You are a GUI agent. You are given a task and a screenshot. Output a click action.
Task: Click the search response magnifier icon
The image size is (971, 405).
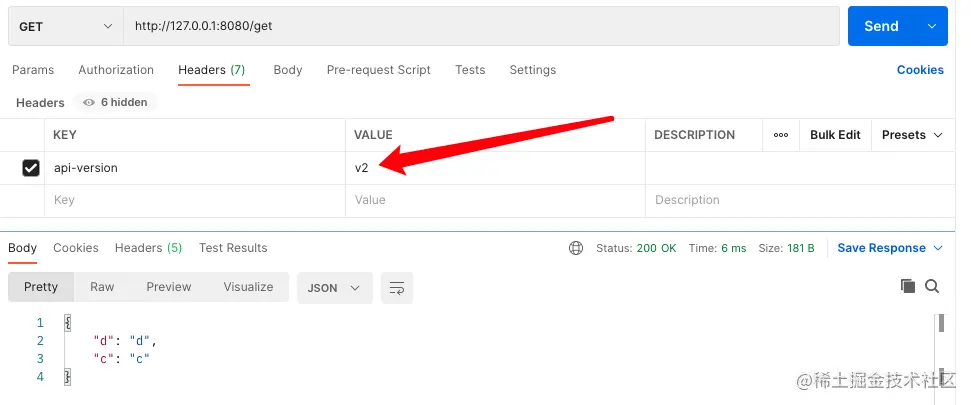pyautogui.click(x=932, y=285)
